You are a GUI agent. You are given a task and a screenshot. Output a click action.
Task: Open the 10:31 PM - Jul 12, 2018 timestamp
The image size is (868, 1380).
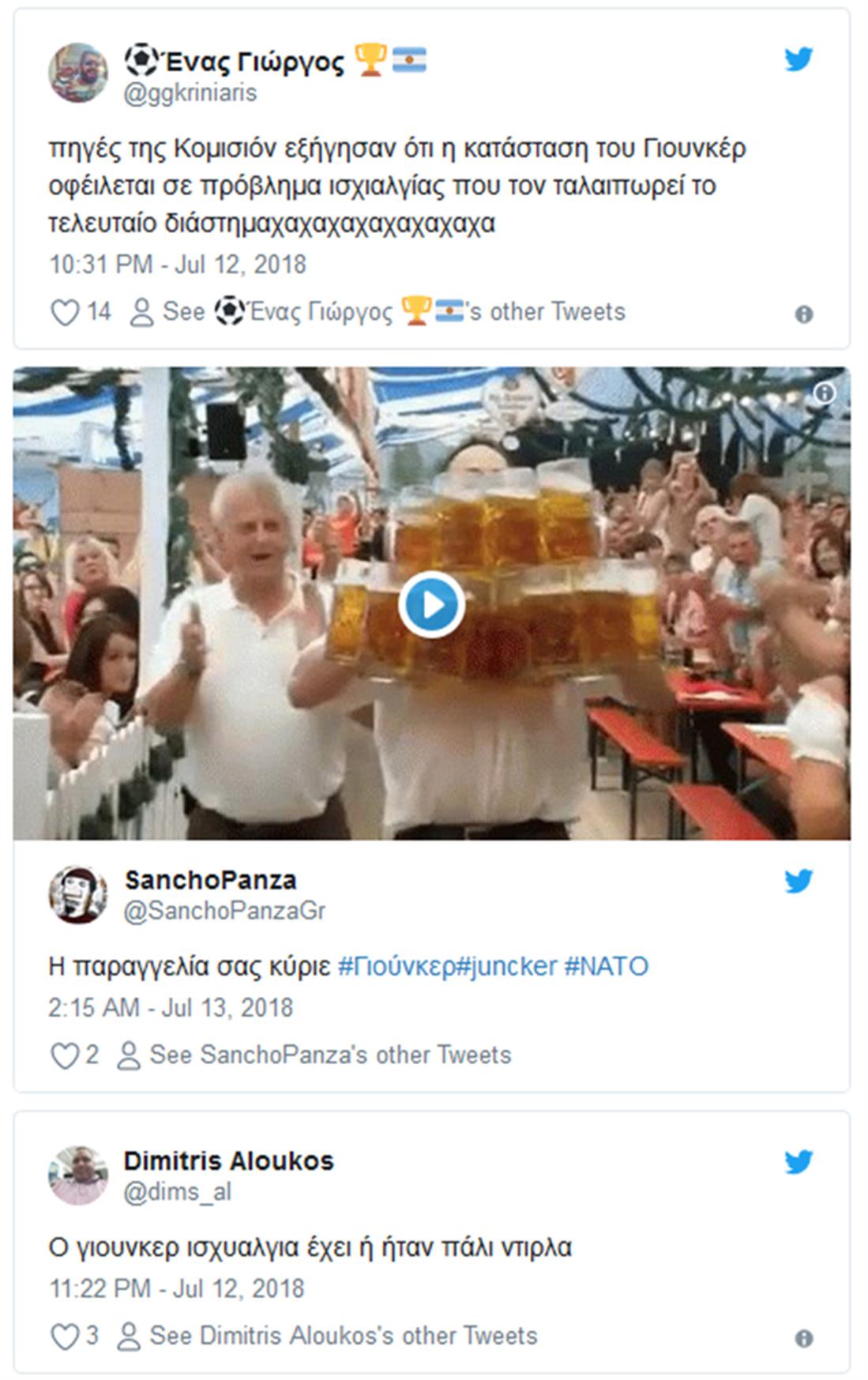point(178,265)
